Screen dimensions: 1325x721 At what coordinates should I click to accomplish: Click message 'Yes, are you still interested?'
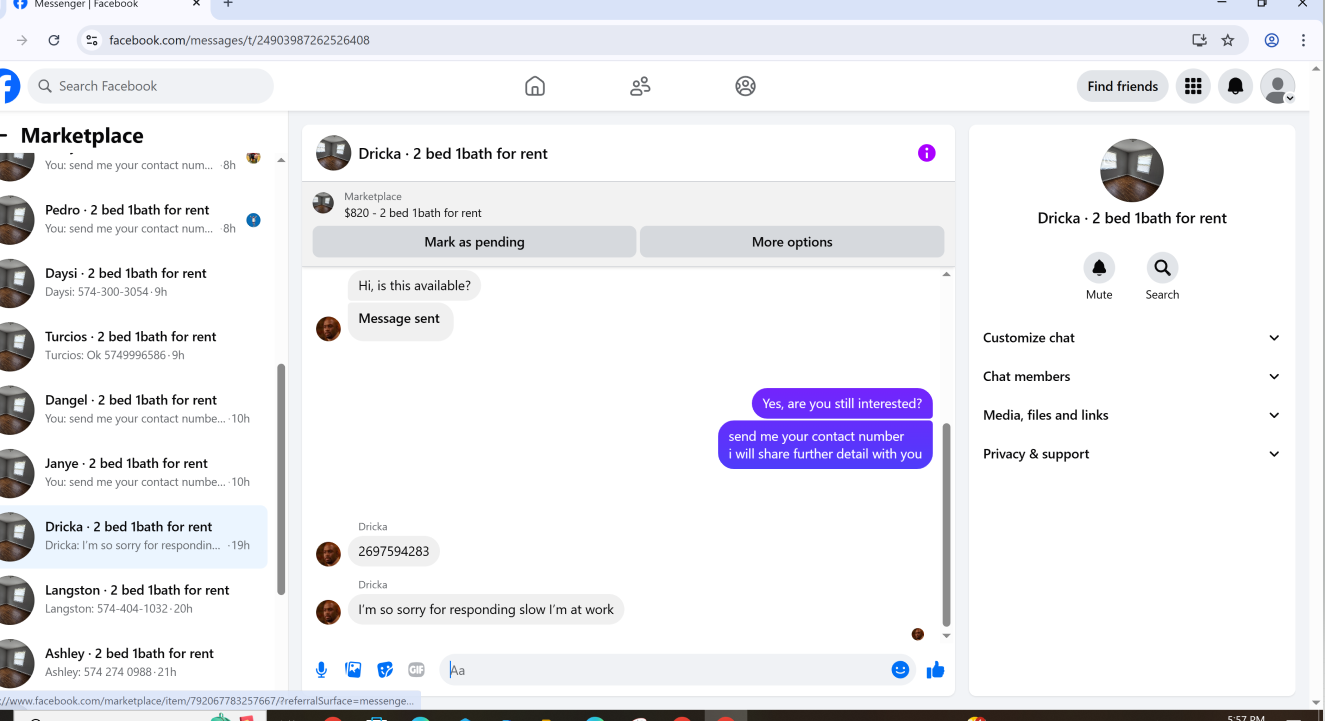(x=842, y=404)
